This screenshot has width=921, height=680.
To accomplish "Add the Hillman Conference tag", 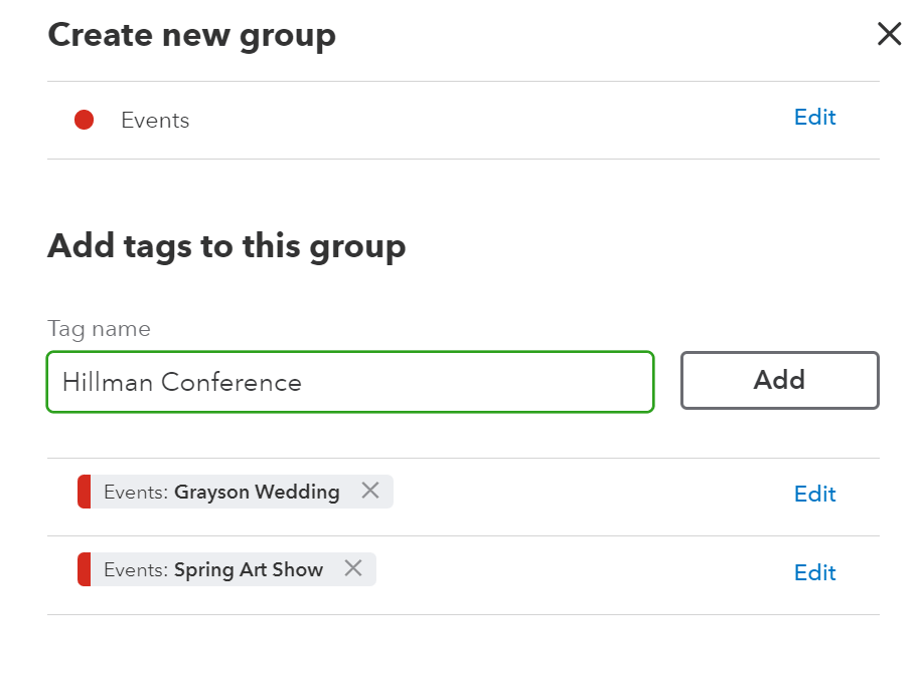I will pyautogui.click(x=779, y=380).
